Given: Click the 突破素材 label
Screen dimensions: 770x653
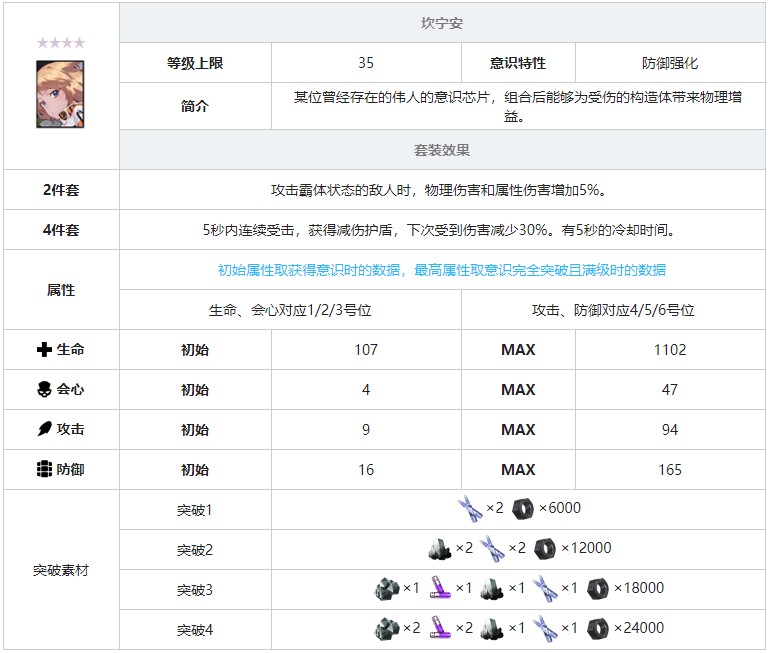Looking at the screenshot, I should pyautogui.click(x=61, y=570).
